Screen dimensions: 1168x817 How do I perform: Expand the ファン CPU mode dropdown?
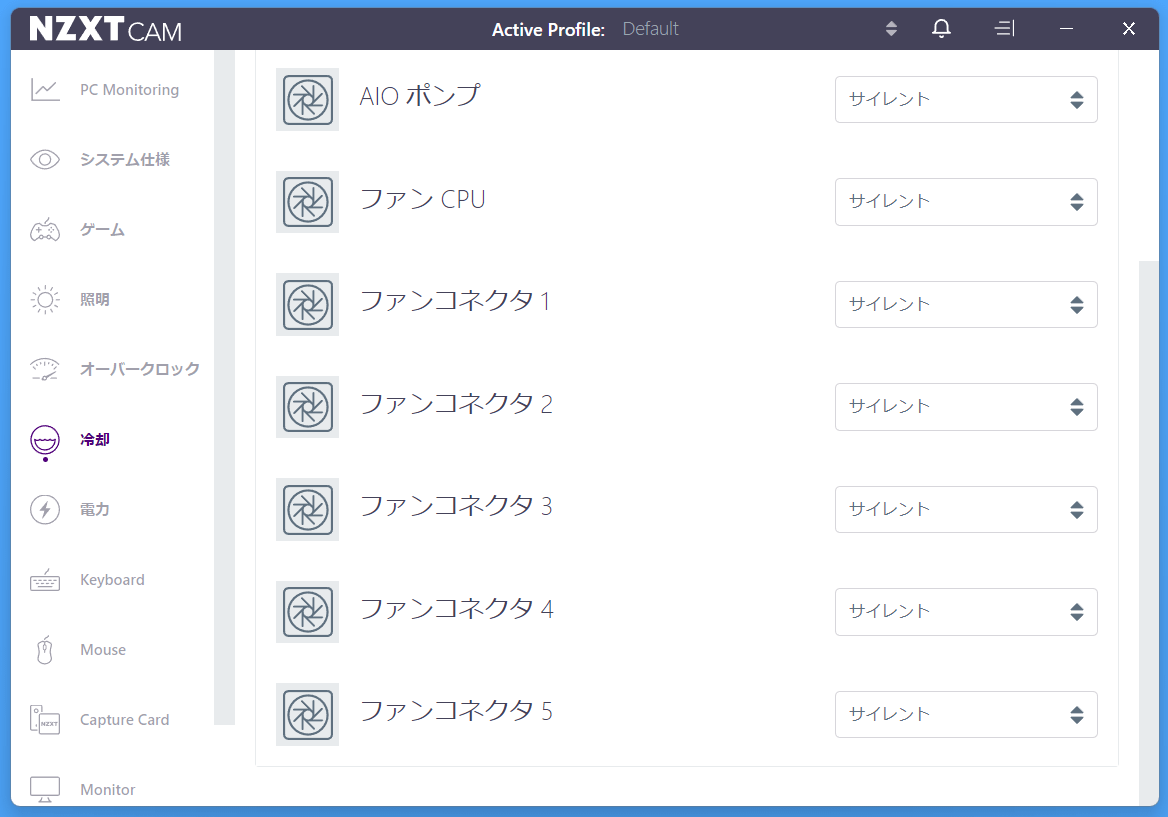965,202
